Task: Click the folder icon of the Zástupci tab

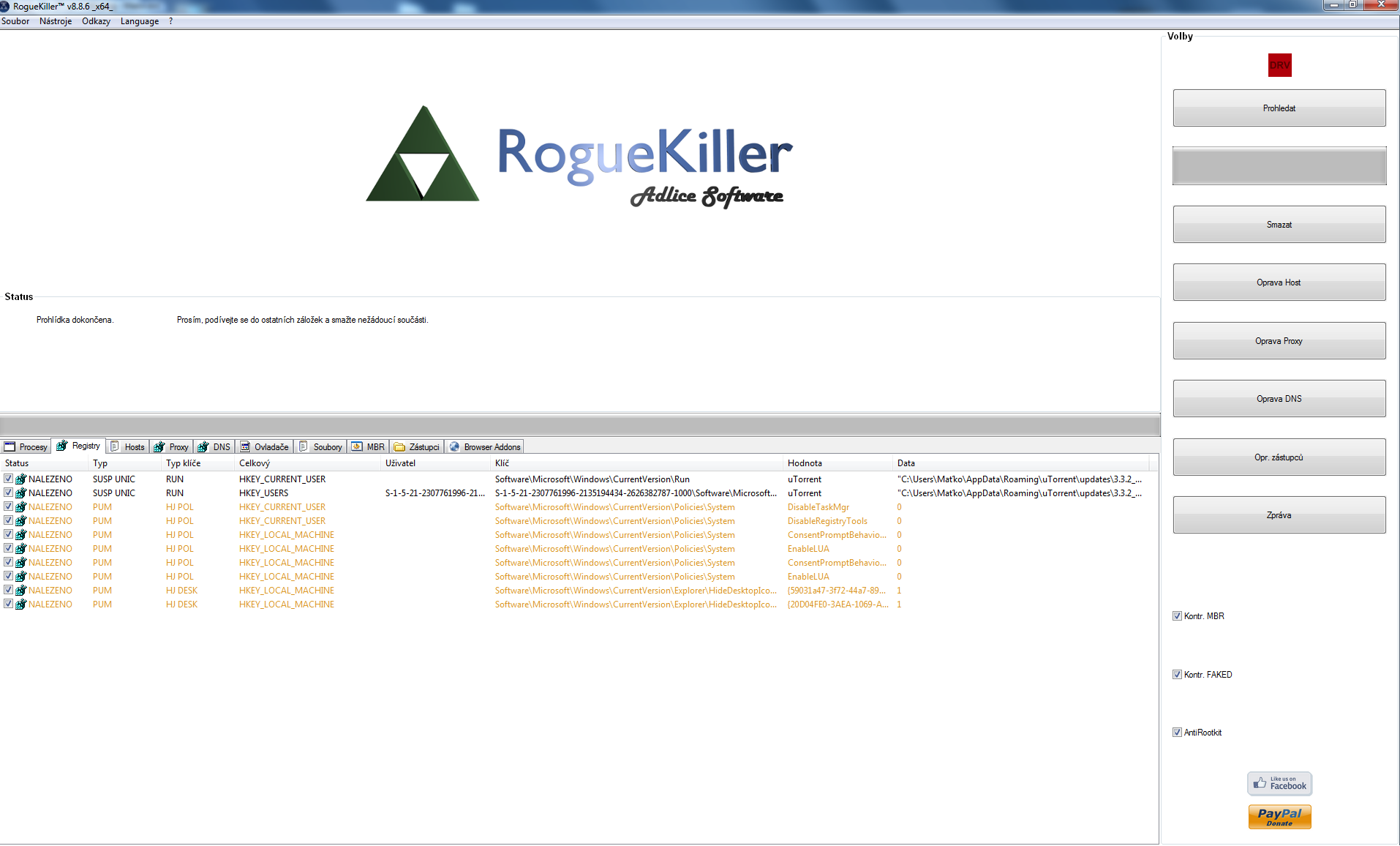Action: [x=399, y=447]
